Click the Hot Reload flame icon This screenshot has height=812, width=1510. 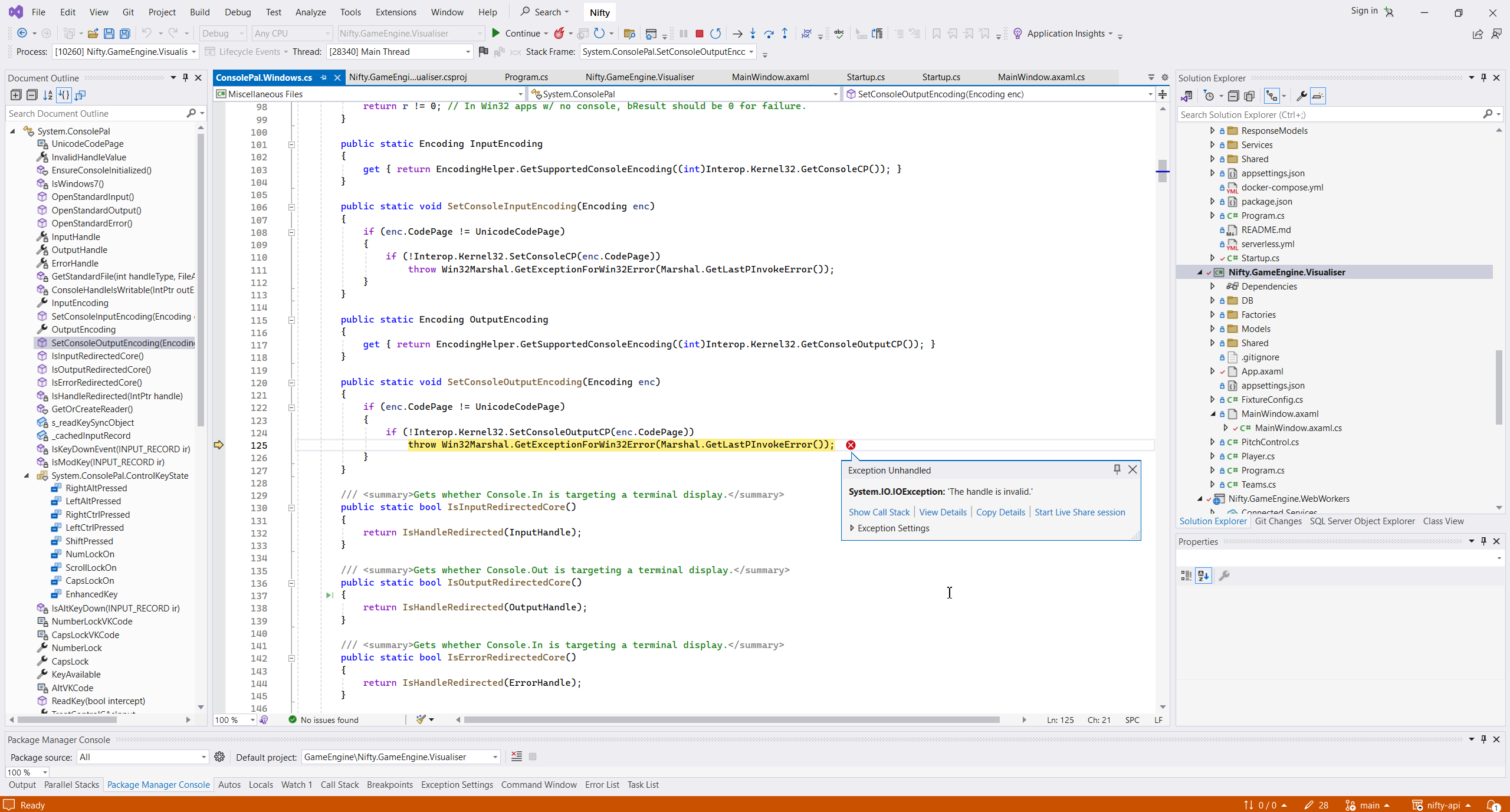559,34
